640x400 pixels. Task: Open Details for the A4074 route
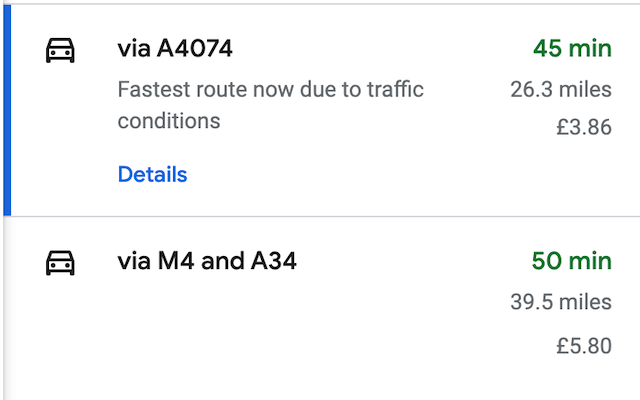click(152, 175)
